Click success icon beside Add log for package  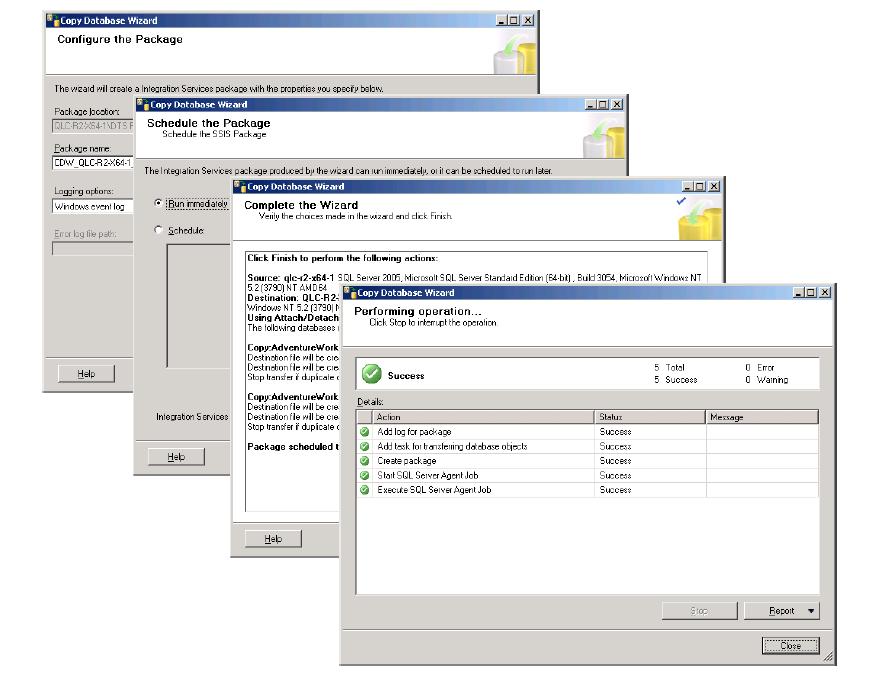365,432
